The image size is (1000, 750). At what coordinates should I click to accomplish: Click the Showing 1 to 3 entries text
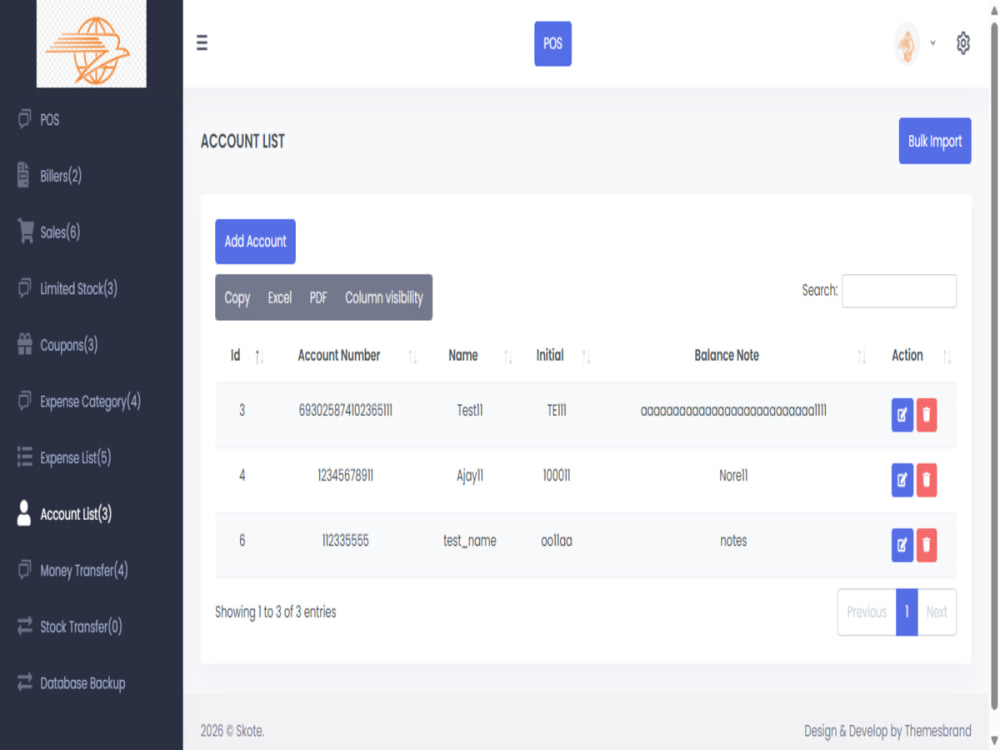point(276,612)
